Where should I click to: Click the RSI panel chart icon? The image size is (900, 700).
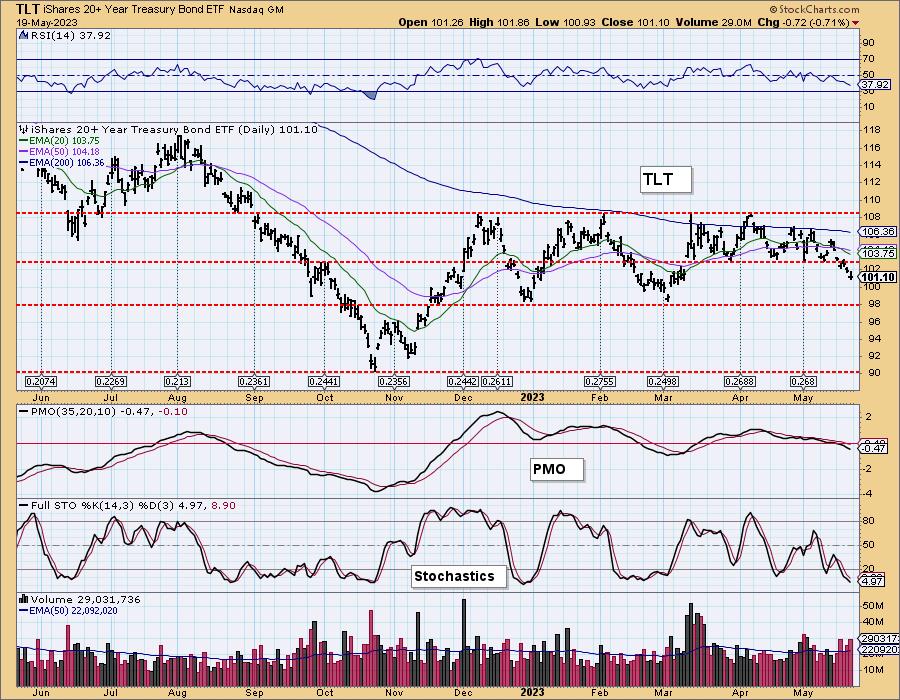[24, 35]
